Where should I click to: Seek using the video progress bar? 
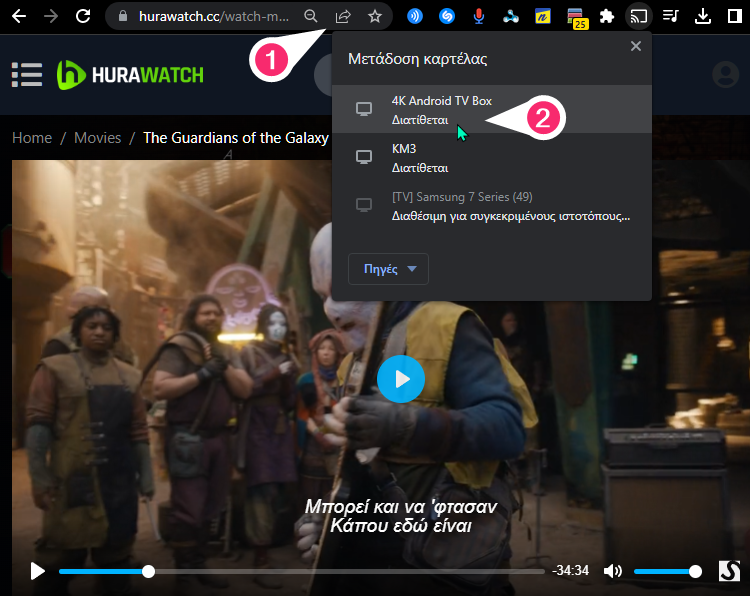(301, 571)
